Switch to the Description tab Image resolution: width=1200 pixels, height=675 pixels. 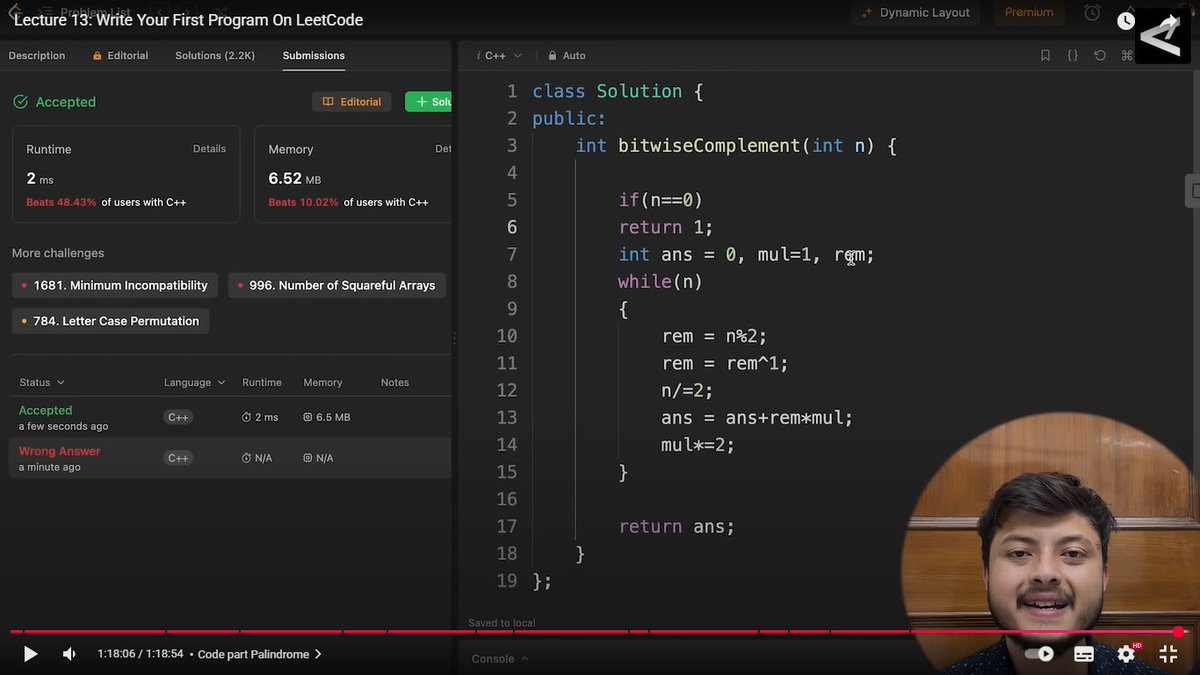pyautogui.click(x=37, y=56)
